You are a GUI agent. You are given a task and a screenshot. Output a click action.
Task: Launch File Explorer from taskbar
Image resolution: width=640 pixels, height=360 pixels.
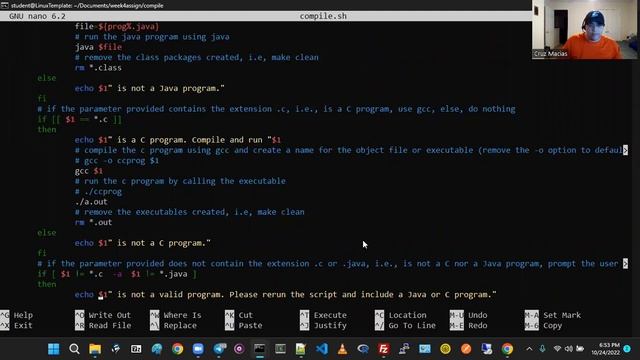pos(95,349)
